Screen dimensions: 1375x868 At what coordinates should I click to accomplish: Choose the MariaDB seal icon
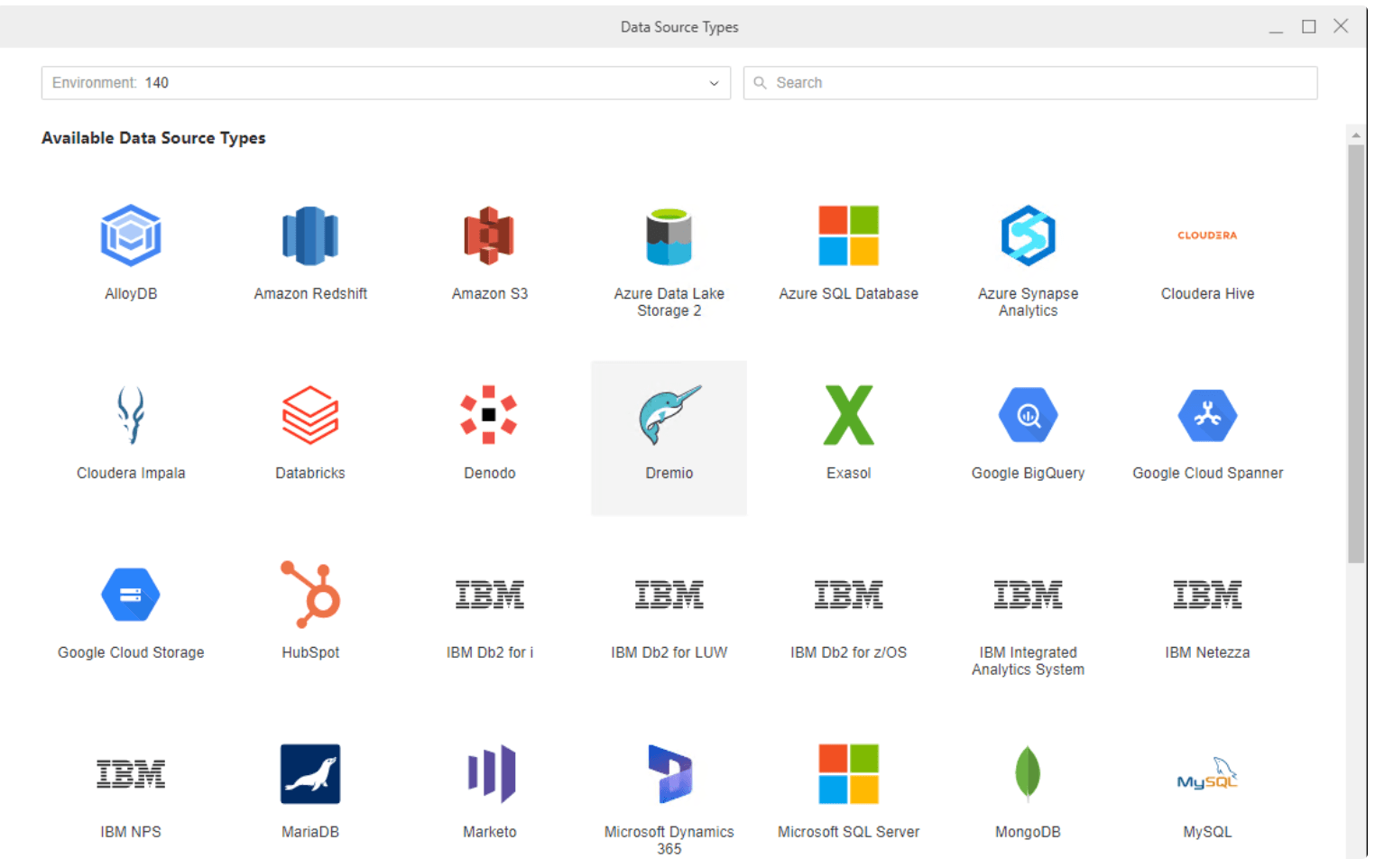(310, 774)
